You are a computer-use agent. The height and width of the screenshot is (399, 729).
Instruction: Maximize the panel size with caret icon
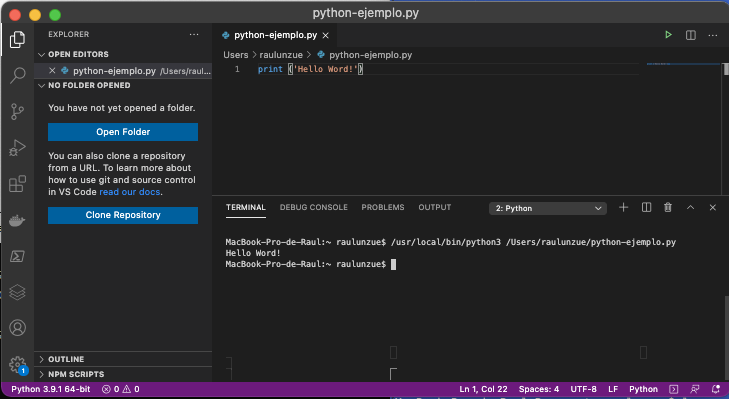coord(690,207)
